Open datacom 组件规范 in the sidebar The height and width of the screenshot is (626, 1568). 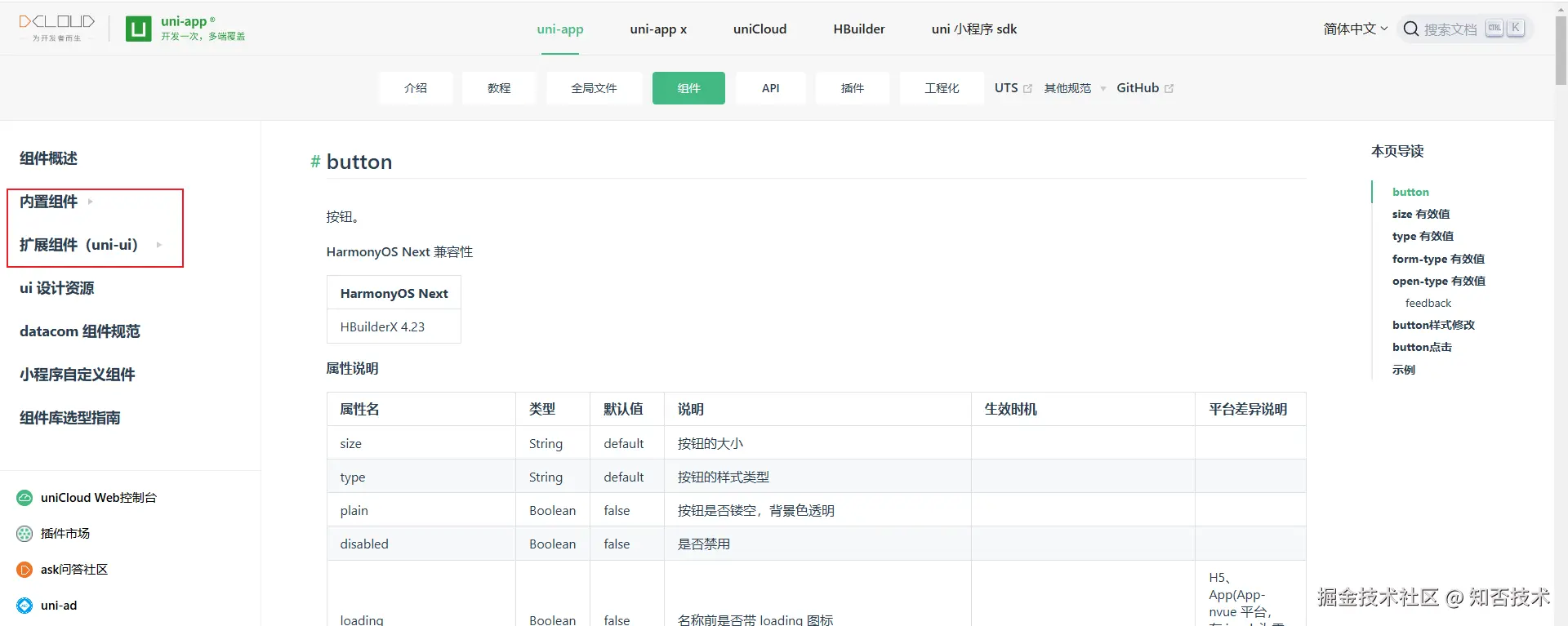click(x=80, y=331)
